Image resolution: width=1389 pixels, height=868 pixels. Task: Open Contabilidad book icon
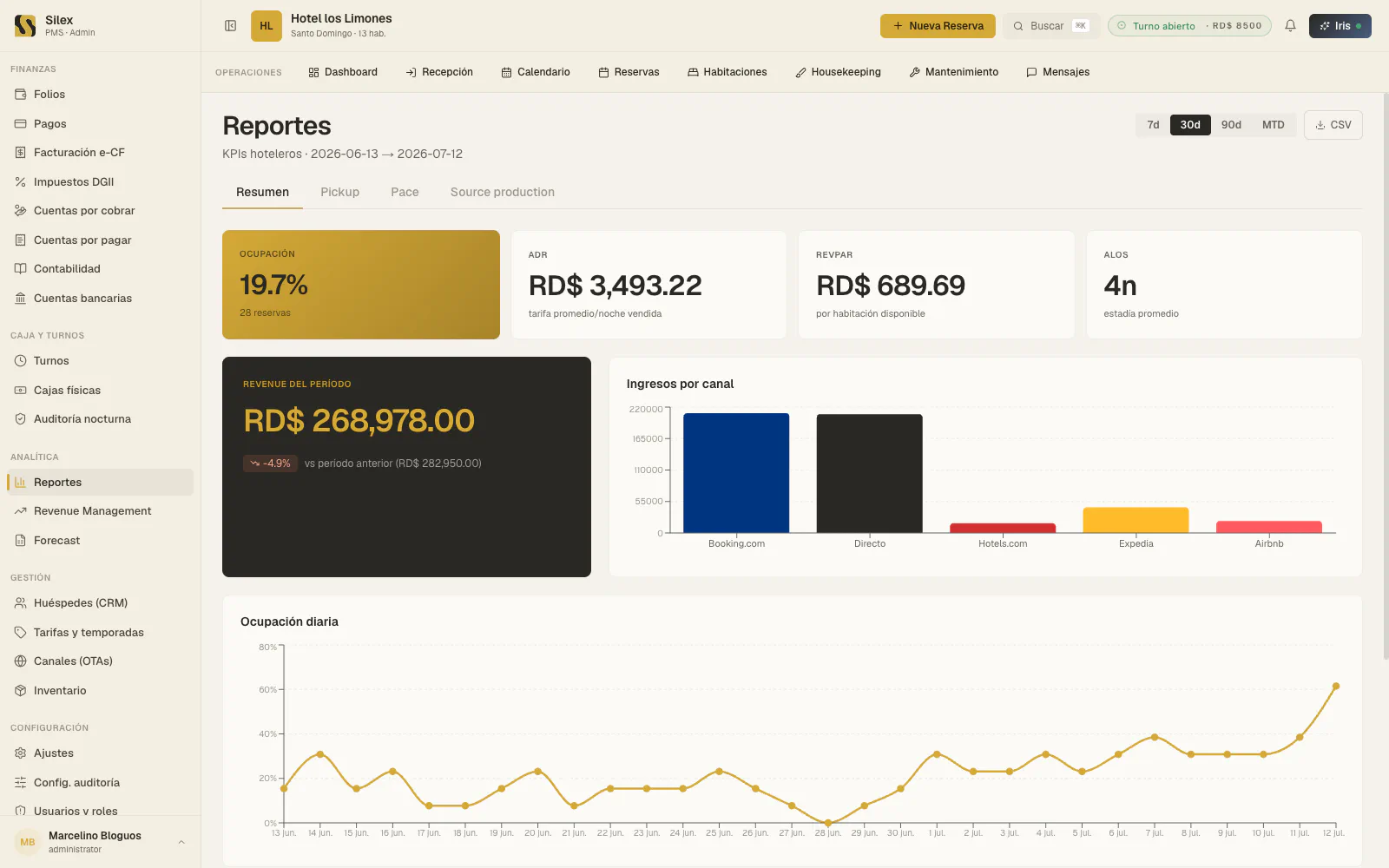click(20, 269)
